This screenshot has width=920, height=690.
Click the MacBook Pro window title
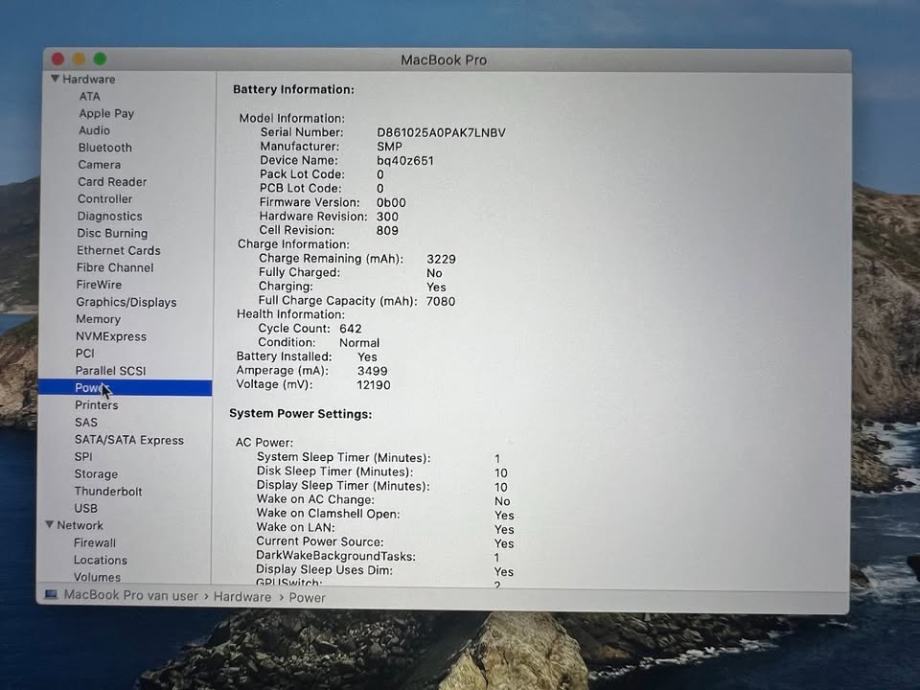coord(444,60)
